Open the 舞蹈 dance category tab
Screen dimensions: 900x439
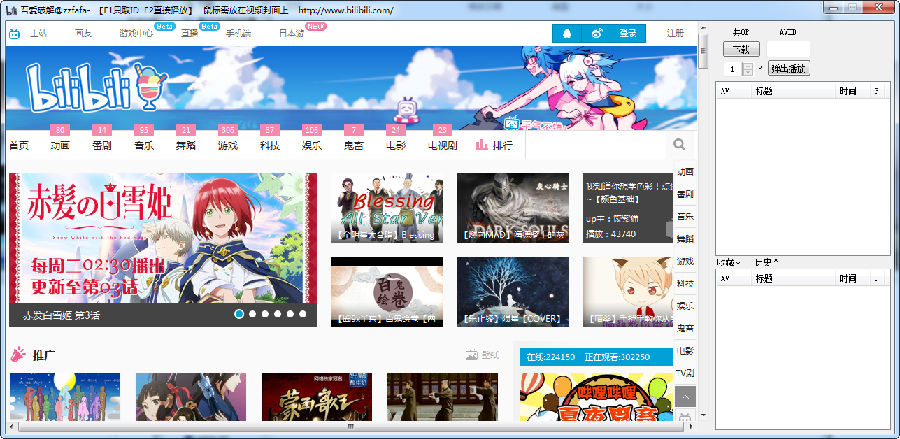point(185,145)
